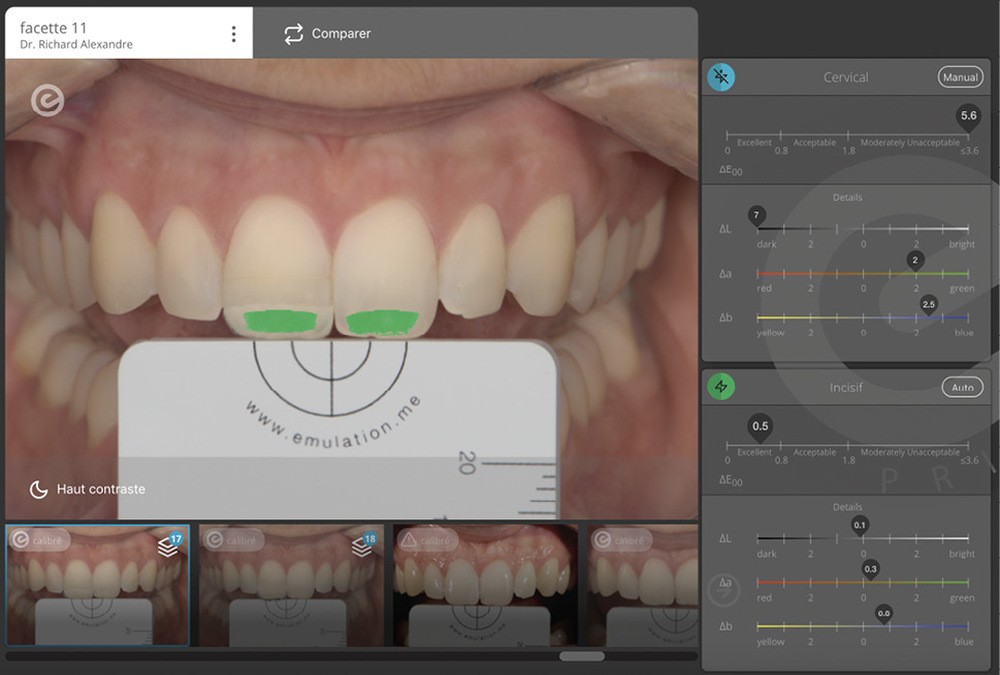Click the left green incisal marking on tooth
The height and width of the screenshot is (675, 1000).
point(281,321)
